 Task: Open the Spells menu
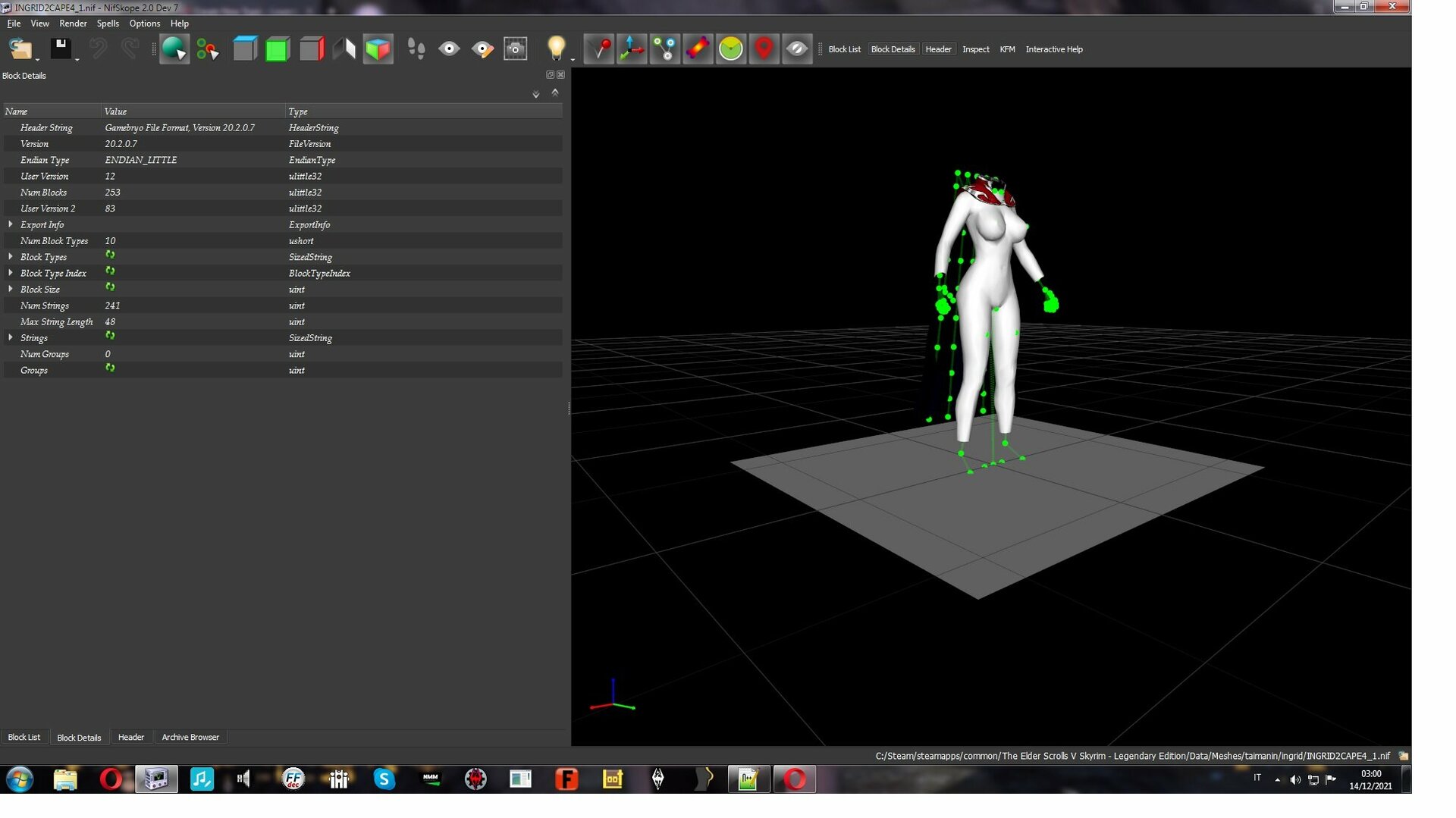click(108, 24)
